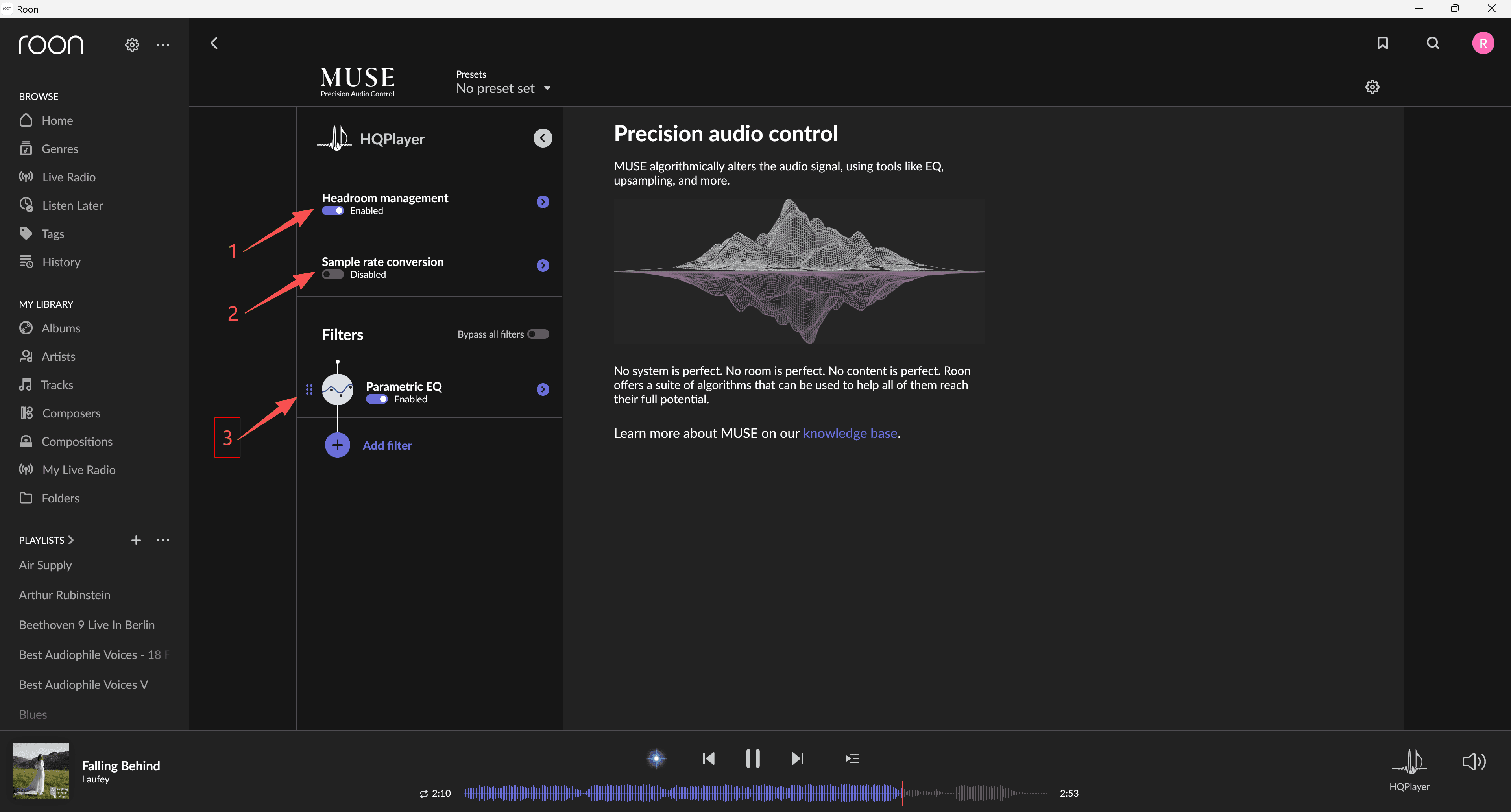Open the Blues playlist
The width and height of the screenshot is (1511, 812).
pos(33,715)
